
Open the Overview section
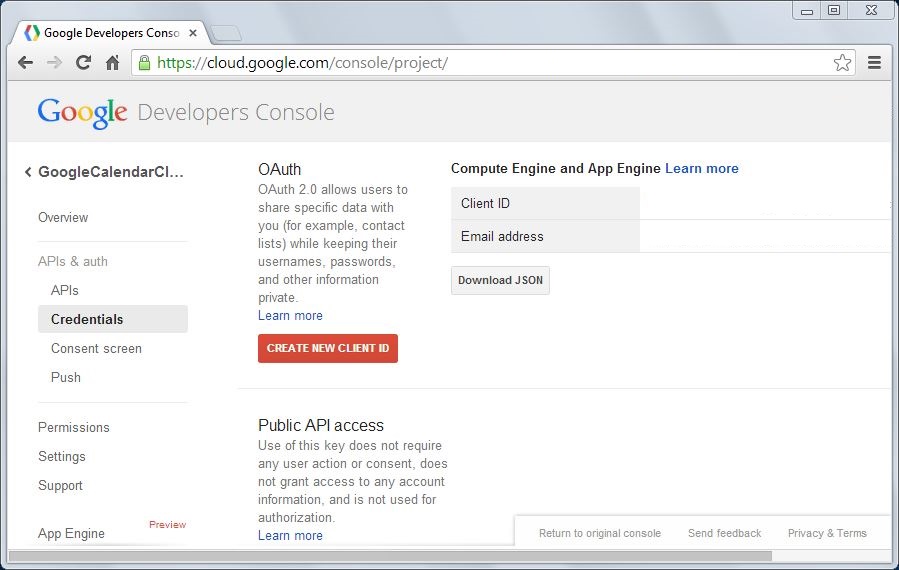(x=63, y=217)
